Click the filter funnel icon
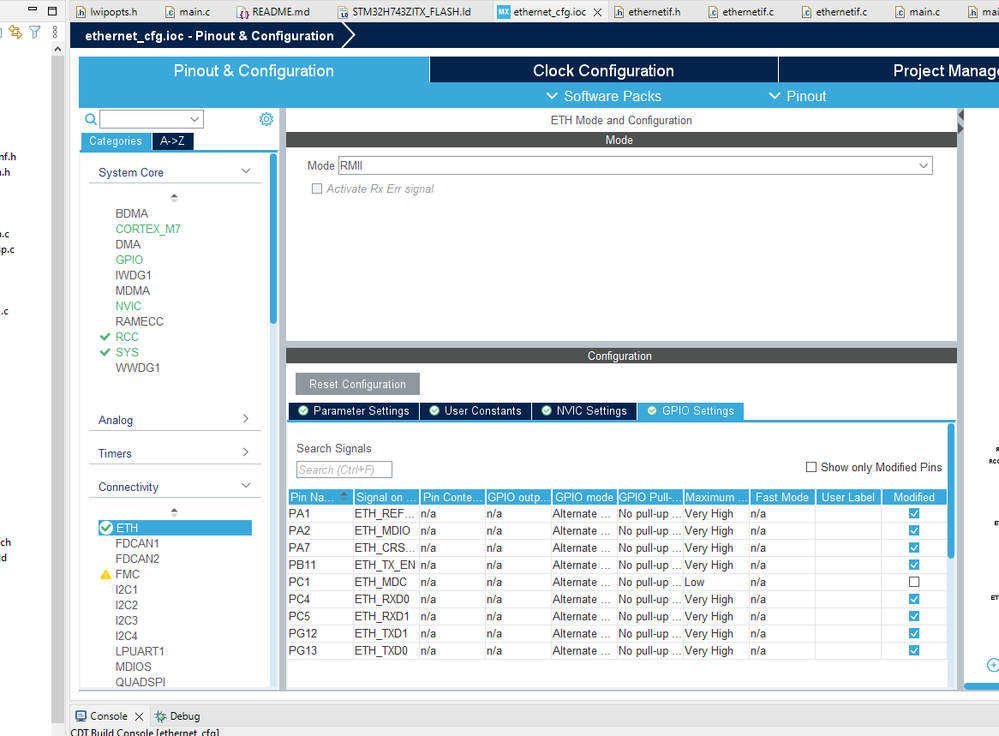Image resolution: width=999 pixels, height=736 pixels. point(35,32)
